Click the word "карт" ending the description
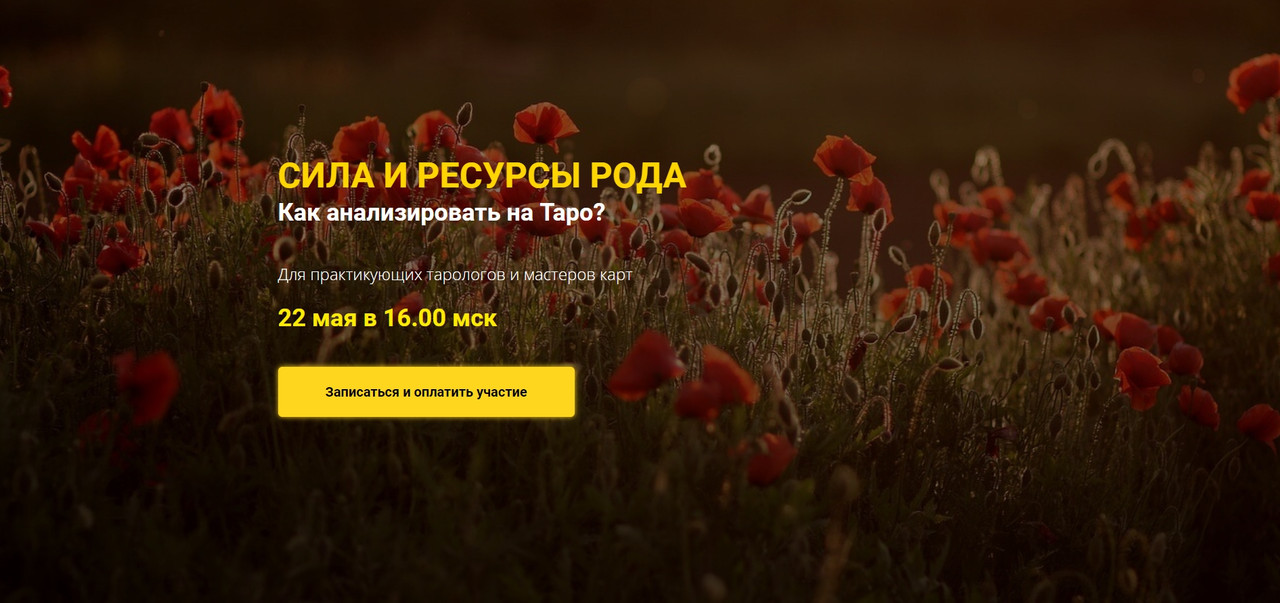Image resolution: width=1280 pixels, height=603 pixels. click(x=616, y=275)
